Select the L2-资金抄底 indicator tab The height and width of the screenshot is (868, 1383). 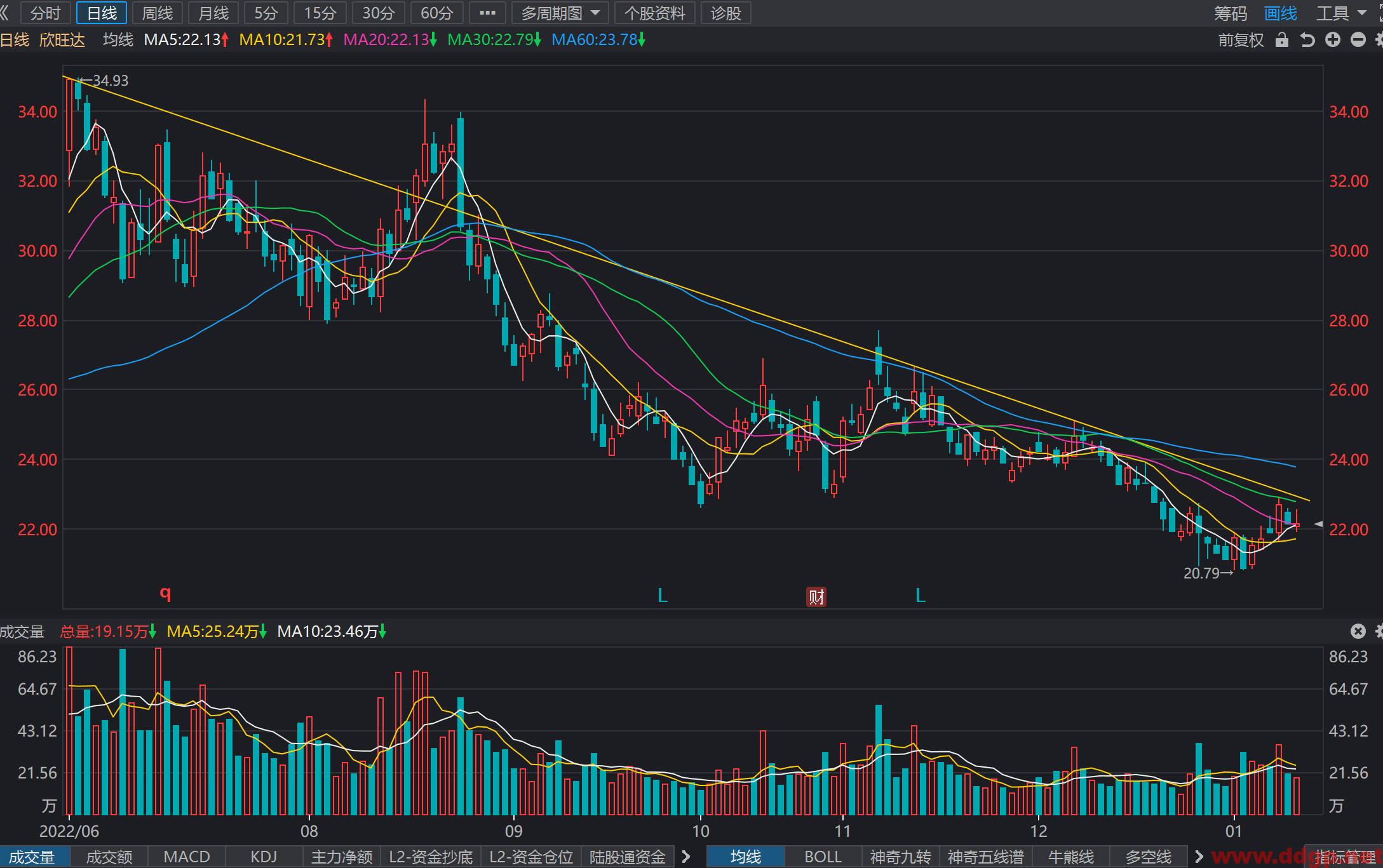[431, 857]
